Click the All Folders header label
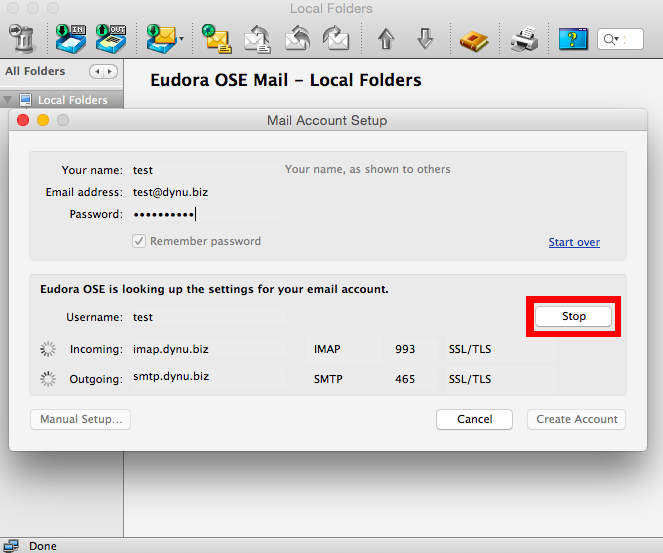The height and width of the screenshot is (553, 663). 35,71
